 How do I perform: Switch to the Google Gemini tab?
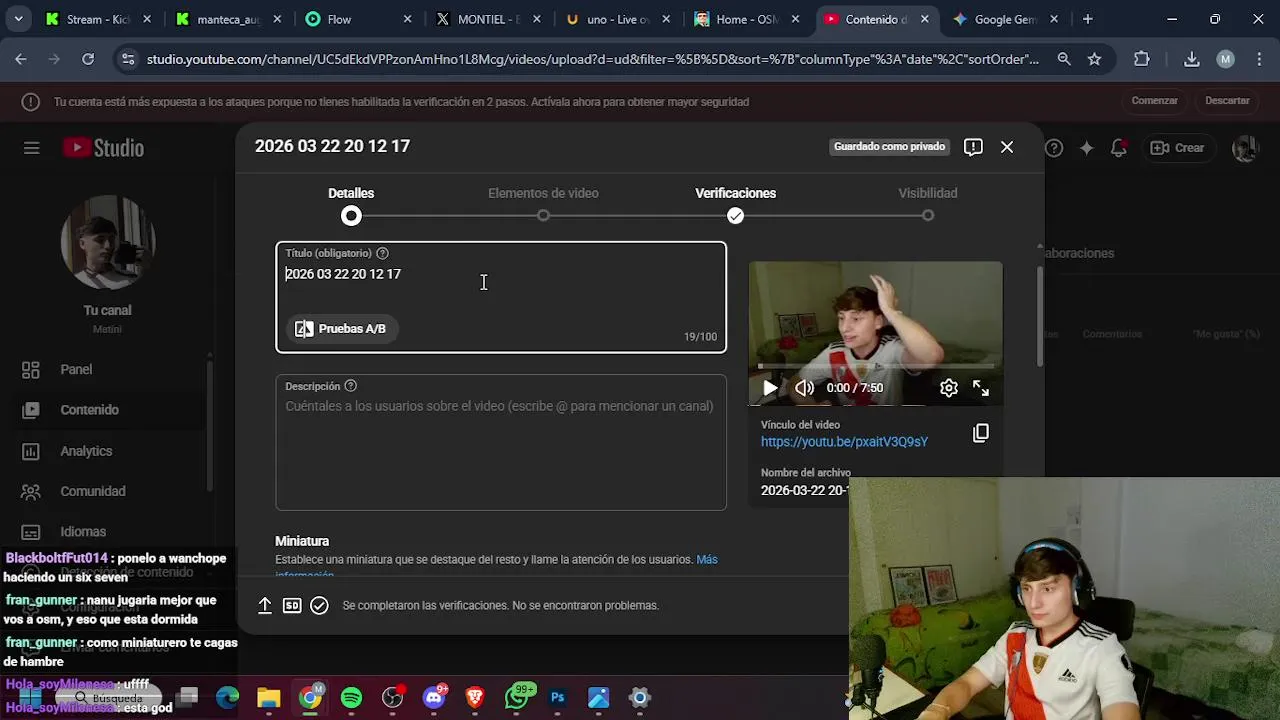pyautogui.click(x=1008, y=19)
